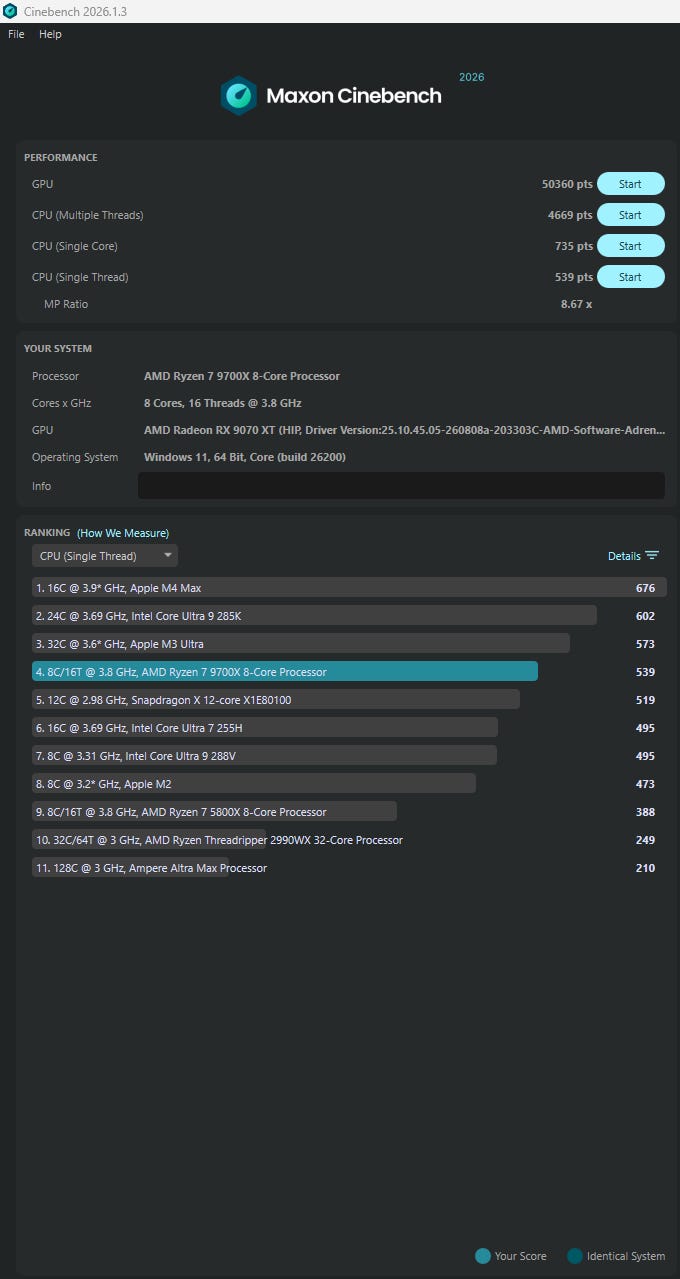680x1279 pixels.
Task: Select the Apple M2 ranking row
Action: click(349, 784)
